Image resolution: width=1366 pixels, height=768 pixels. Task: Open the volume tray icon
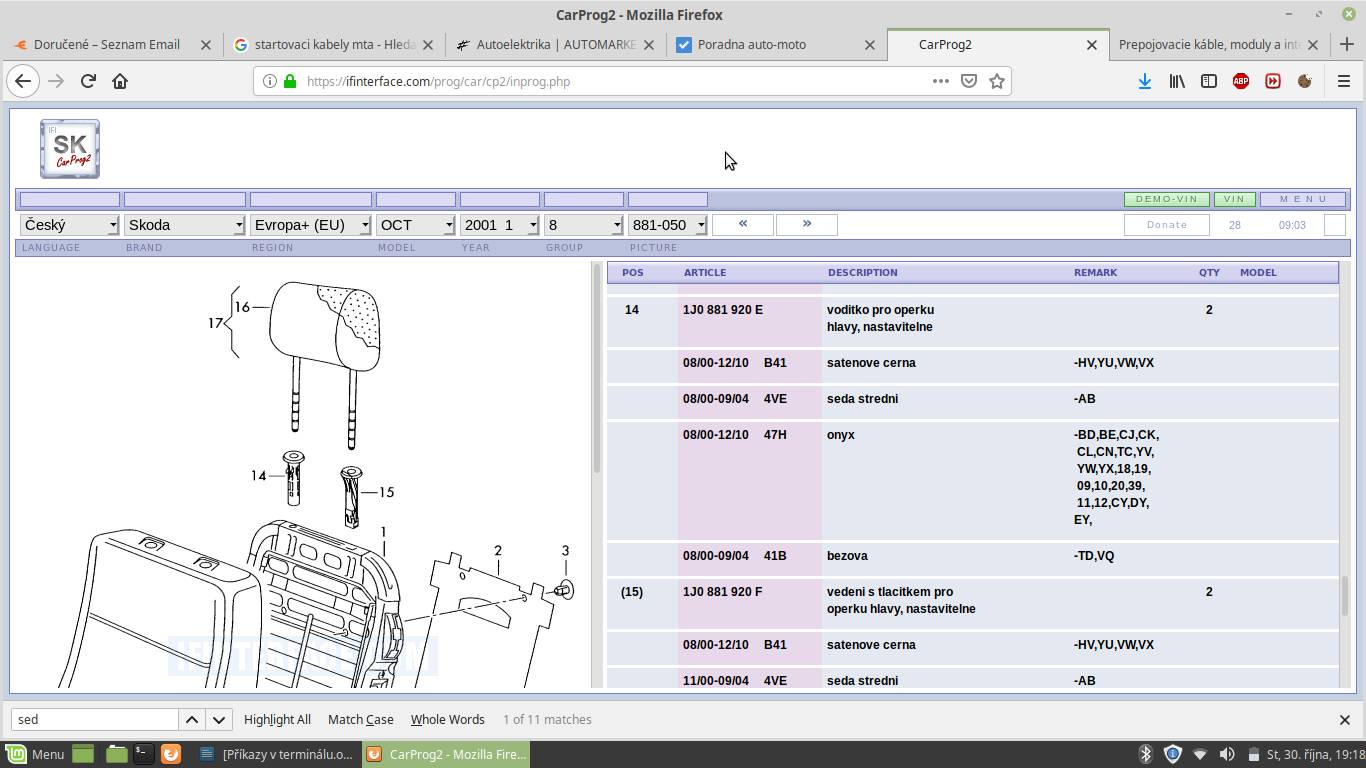[1227, 754]
